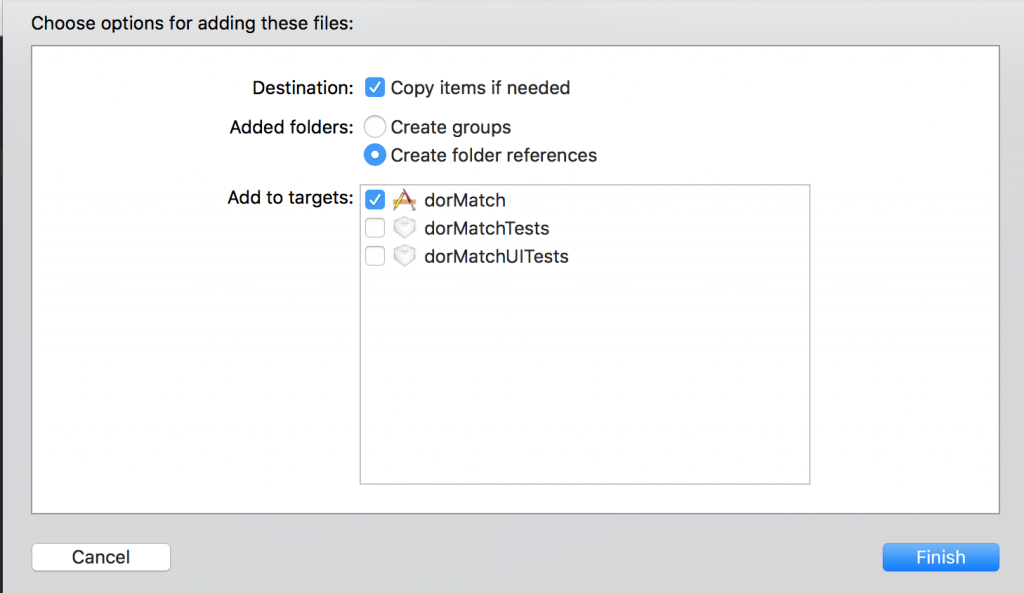
Task: Select the dorMatchTests target name text
Action: coord(486,228)
